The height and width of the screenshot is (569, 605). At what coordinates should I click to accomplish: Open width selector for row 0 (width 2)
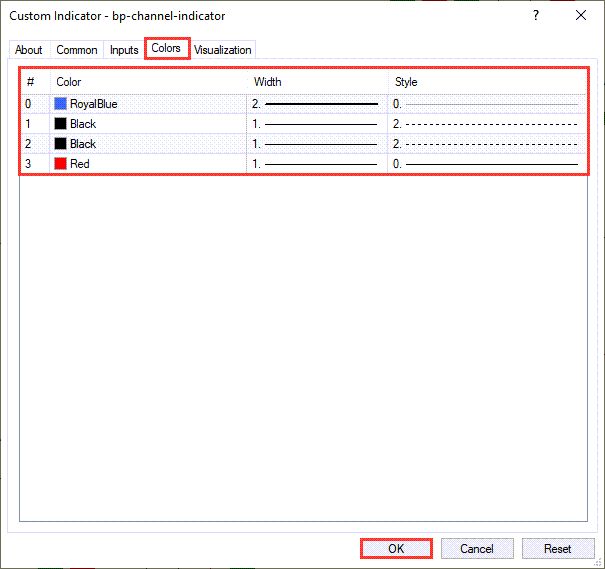click(317, 104)
